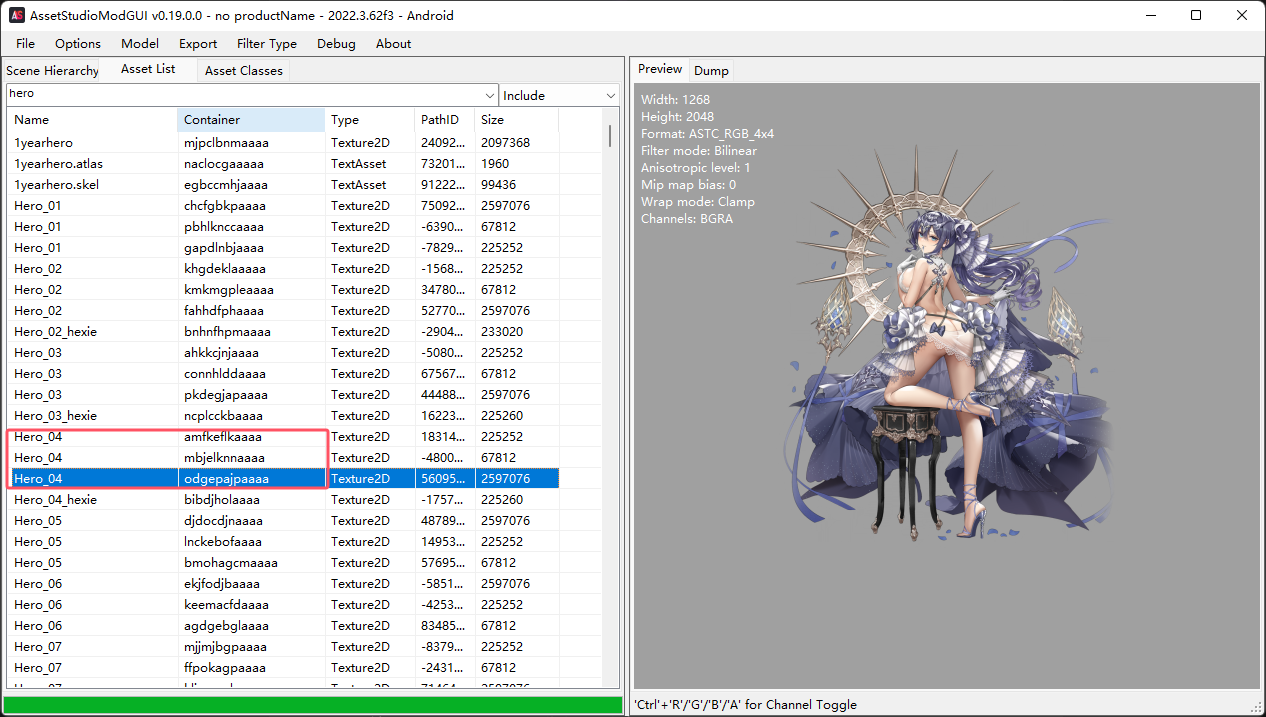Select Hero_03 with container connhlddaaaa
The height and width of the screenshot is (717, 1266).
[x=283, y=374]
